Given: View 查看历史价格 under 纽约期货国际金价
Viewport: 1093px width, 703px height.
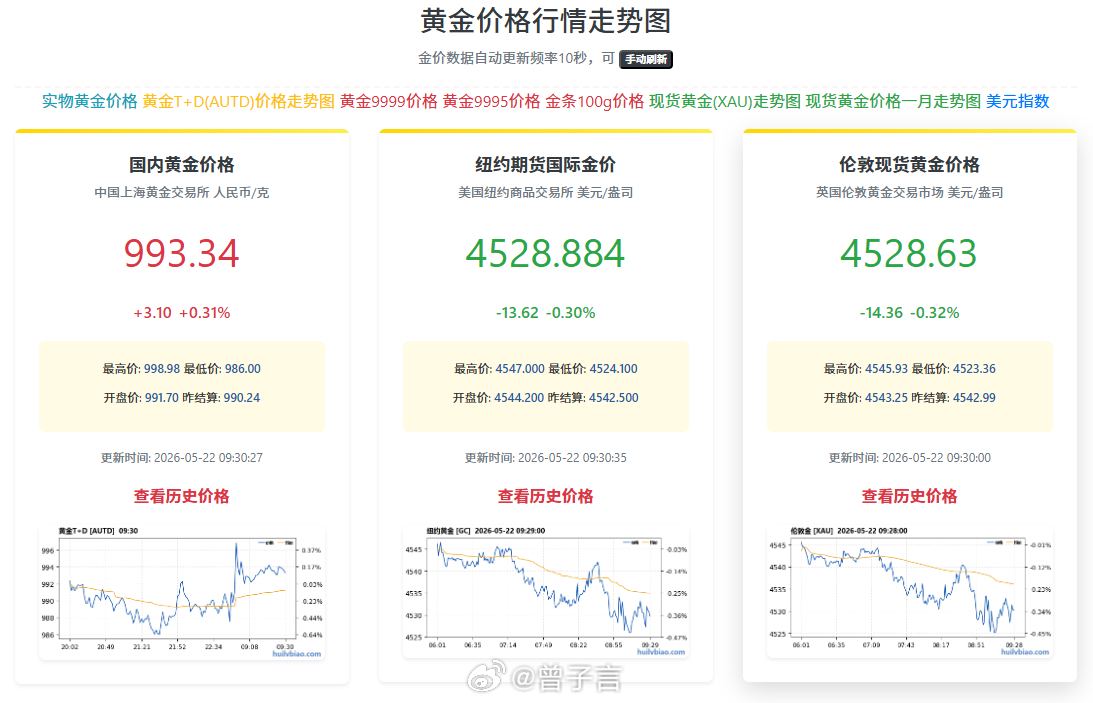Looking at the screenshot, I should pyautogui.click(x=545, y=496).
